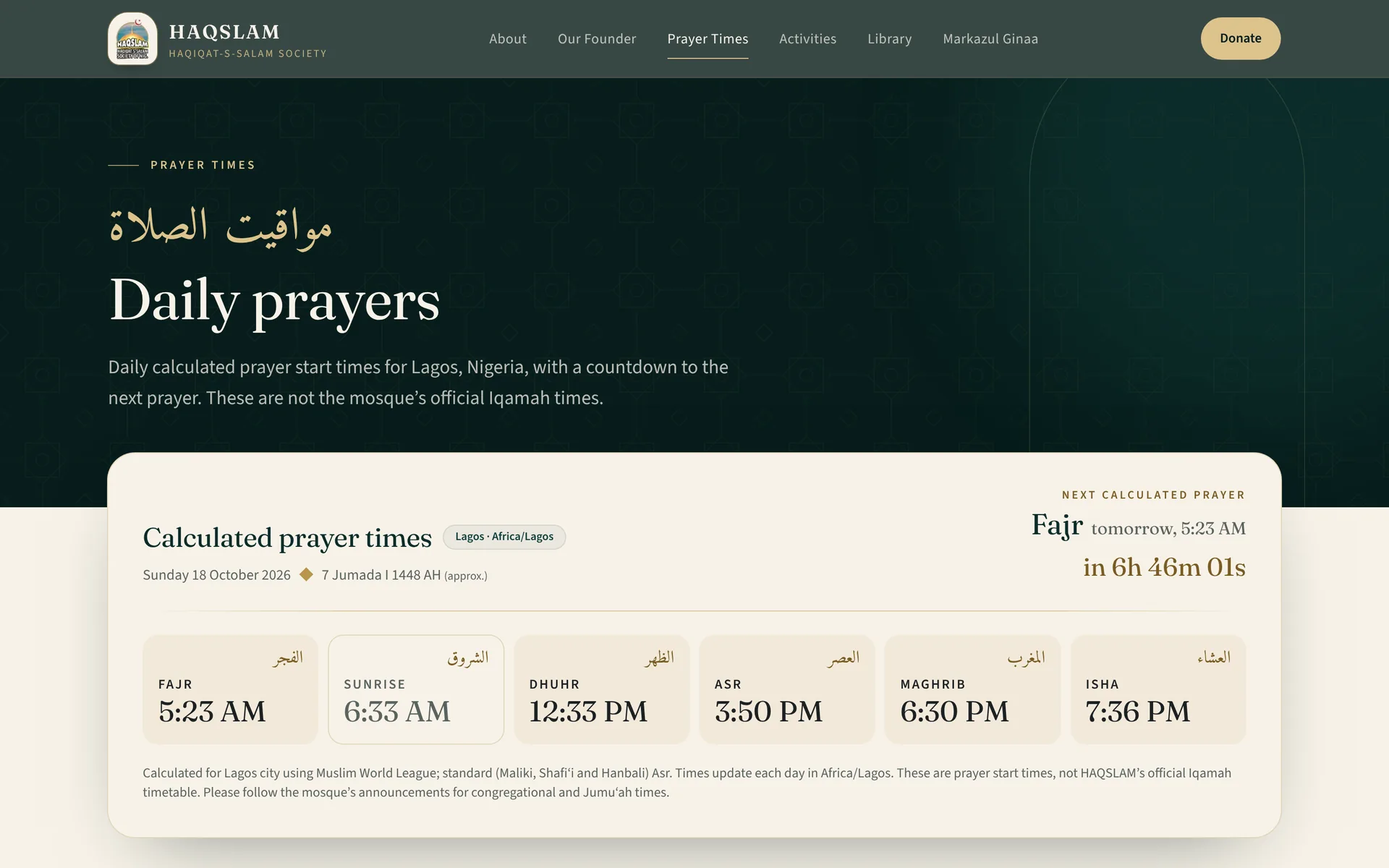This screenshot has height=868, width=1389.
Task: Open the Activities section
Action: (x=807, y=39)
